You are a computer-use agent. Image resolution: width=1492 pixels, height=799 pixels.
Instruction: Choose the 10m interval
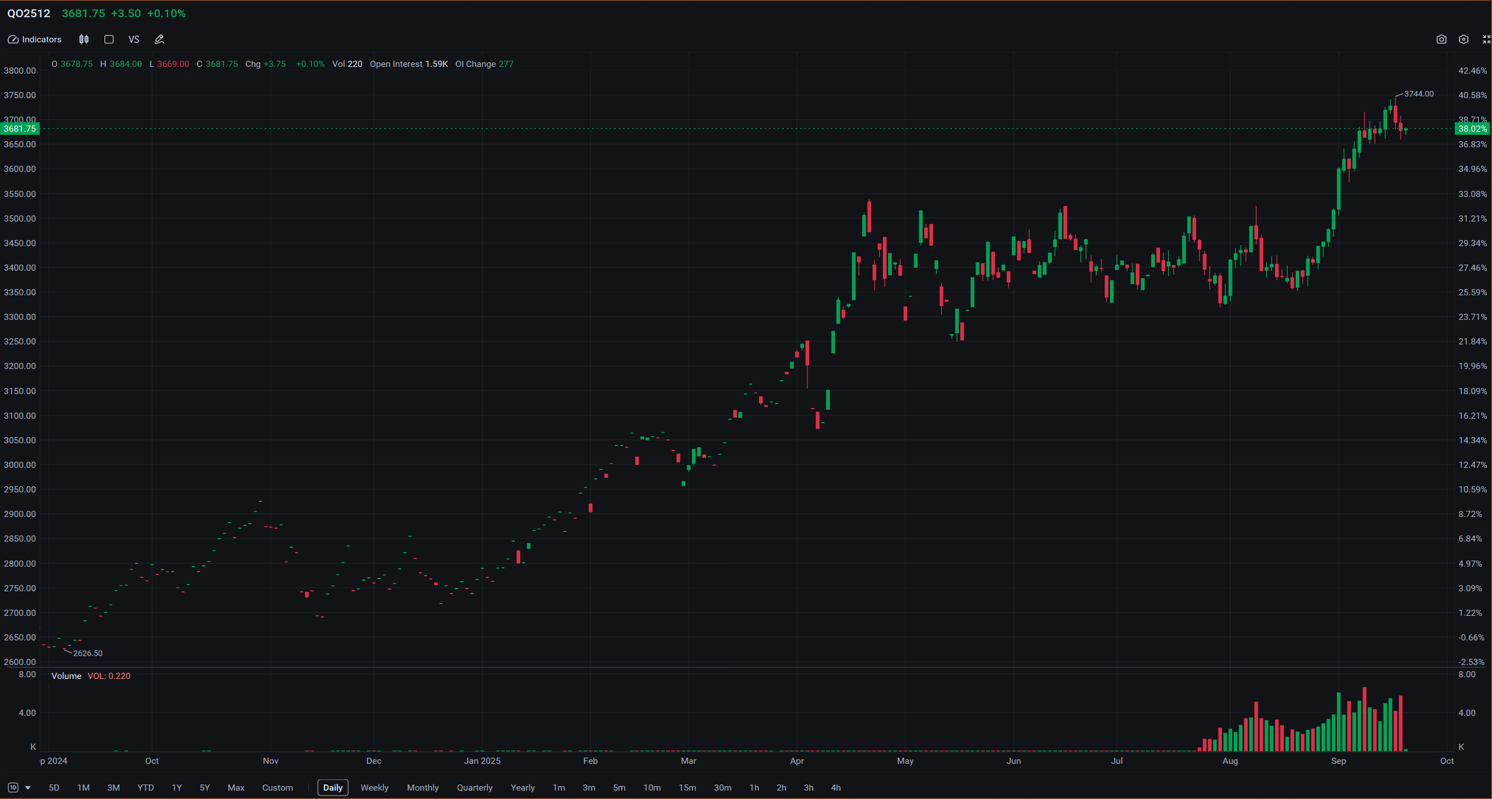tap(652, 788)
